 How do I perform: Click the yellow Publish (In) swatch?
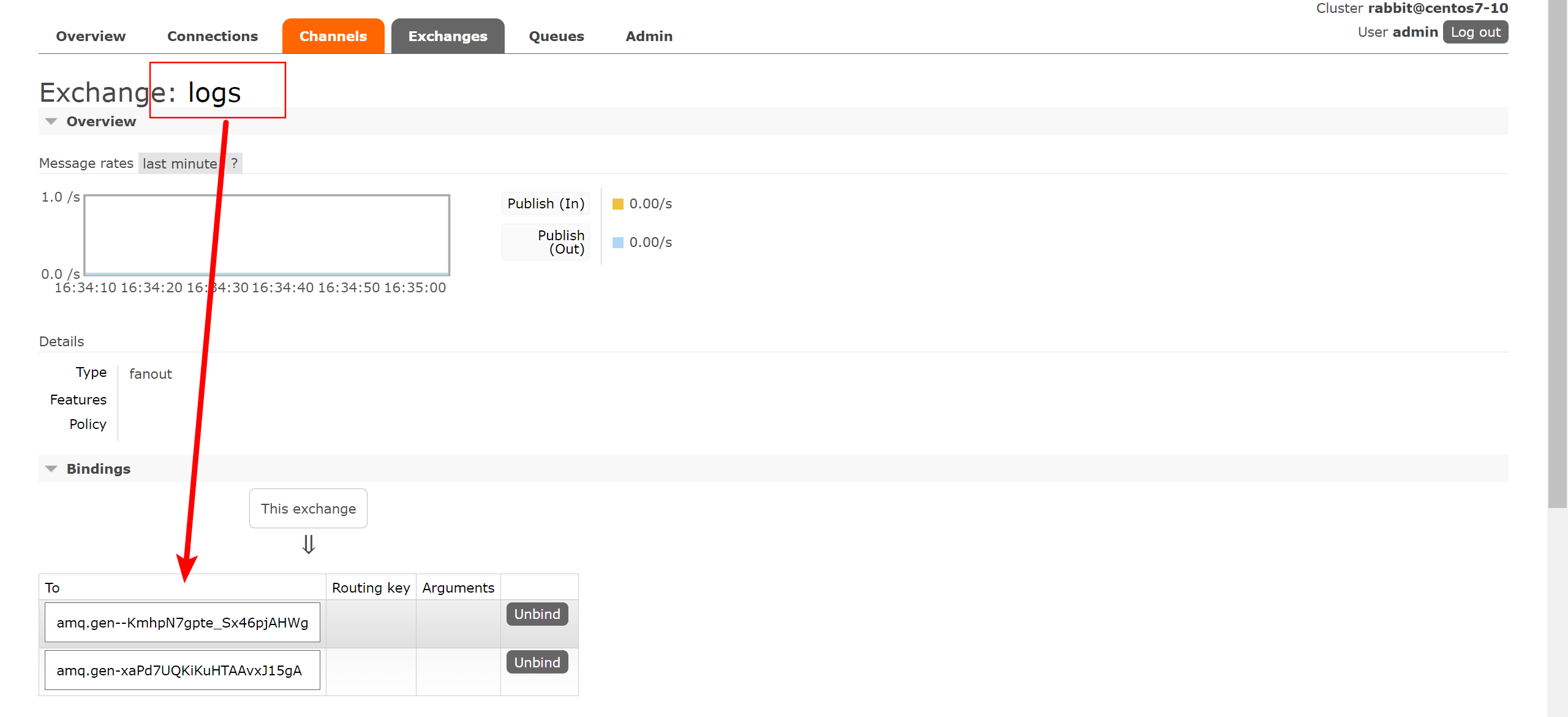[617, 204]
